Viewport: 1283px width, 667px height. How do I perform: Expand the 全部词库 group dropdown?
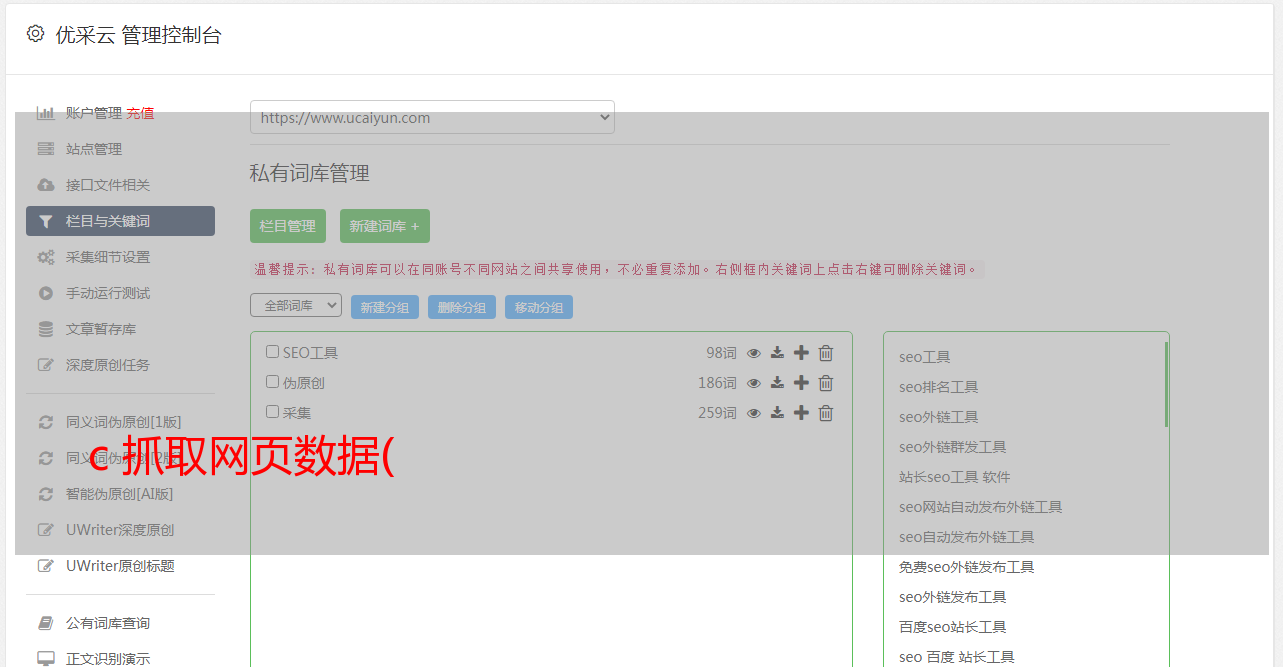click(296, 306)
